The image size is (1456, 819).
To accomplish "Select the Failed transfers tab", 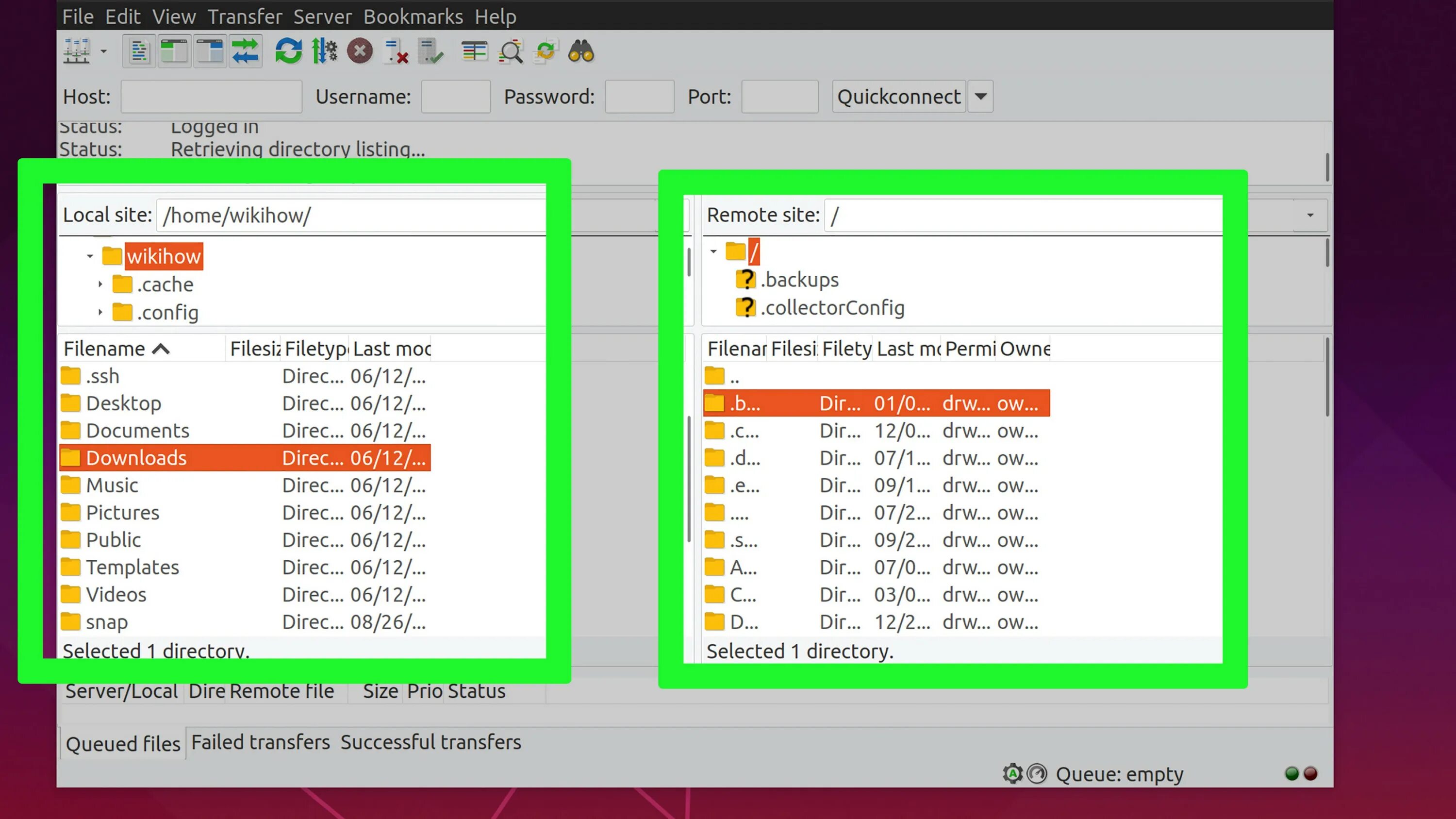I will 260,742.
